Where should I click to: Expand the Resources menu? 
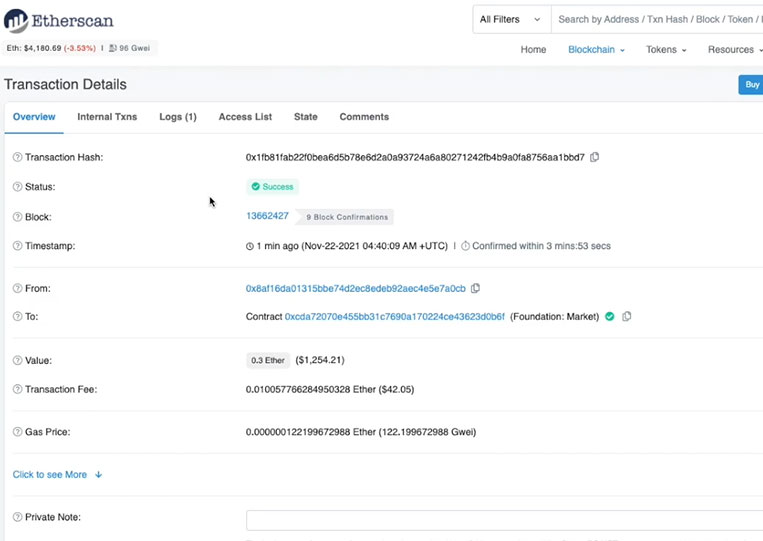735,50
